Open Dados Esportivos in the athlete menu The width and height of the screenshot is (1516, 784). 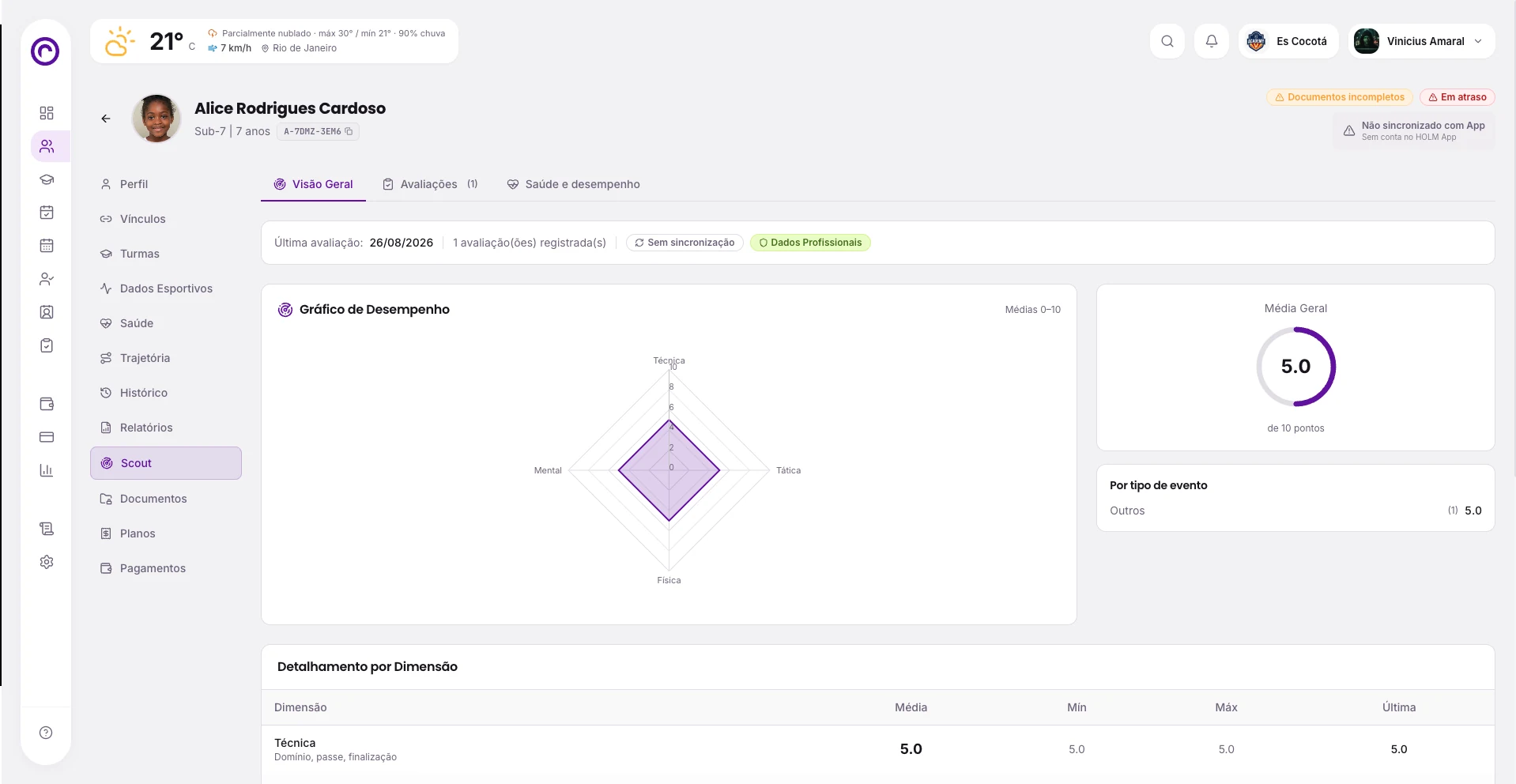pyautogui.click(x=166, y=288)
